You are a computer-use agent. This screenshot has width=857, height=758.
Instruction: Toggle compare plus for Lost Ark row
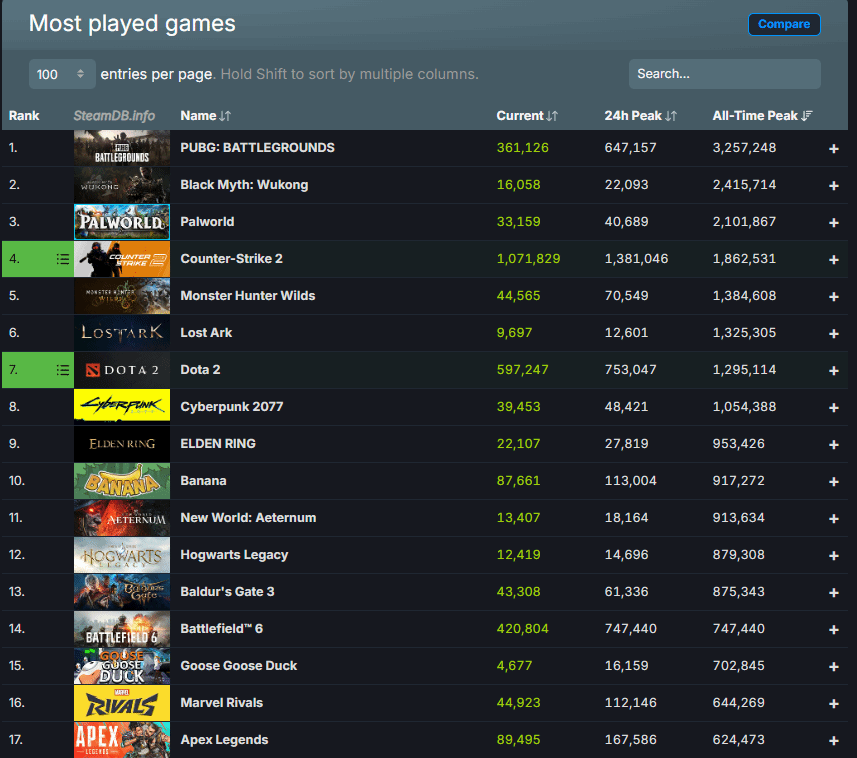click(833, 334)
